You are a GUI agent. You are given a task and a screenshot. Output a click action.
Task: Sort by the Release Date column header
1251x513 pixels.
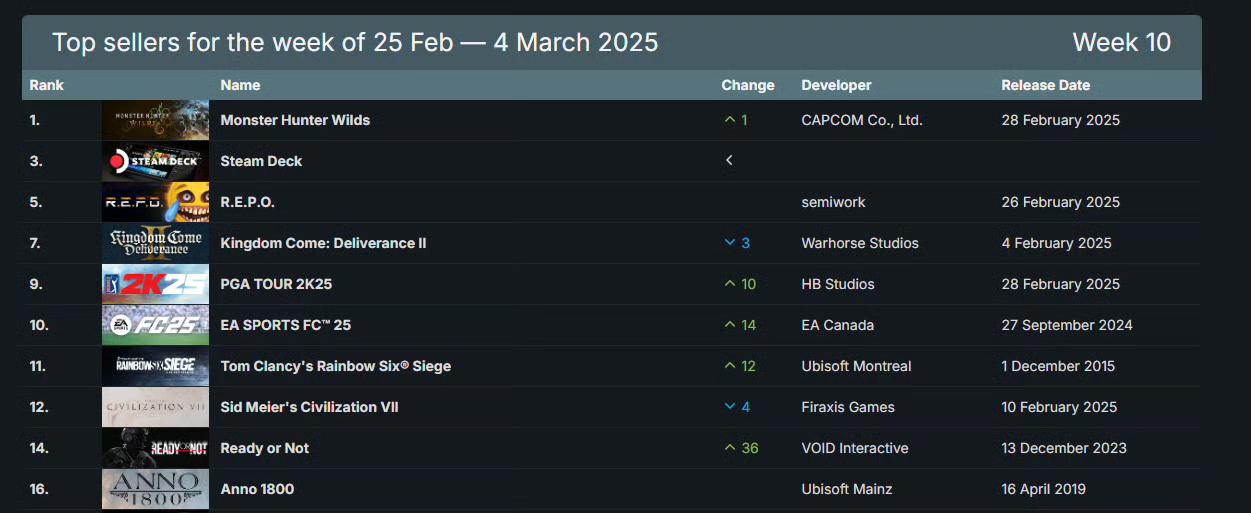click(1045, 85)
